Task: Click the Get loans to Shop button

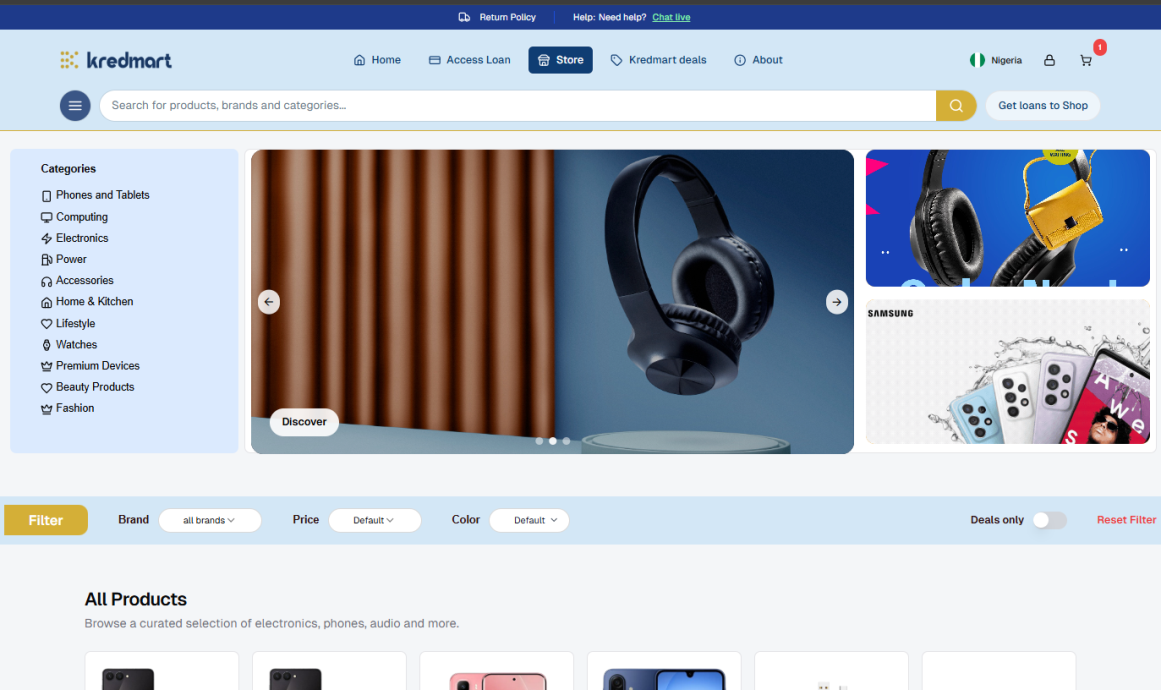Action: coord(1042,106)
